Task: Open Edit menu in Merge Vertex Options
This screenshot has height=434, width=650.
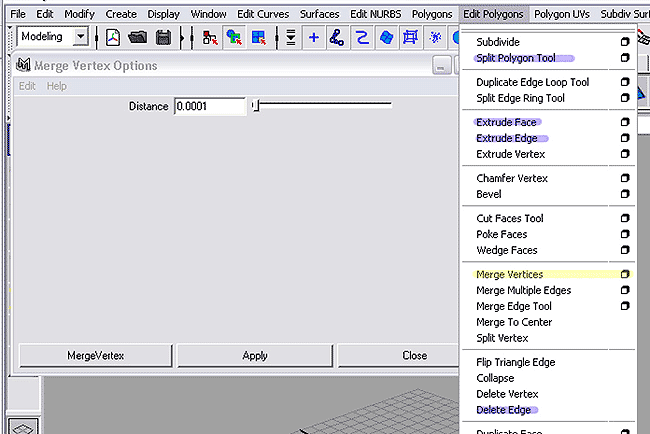Action: coord(27,86)
